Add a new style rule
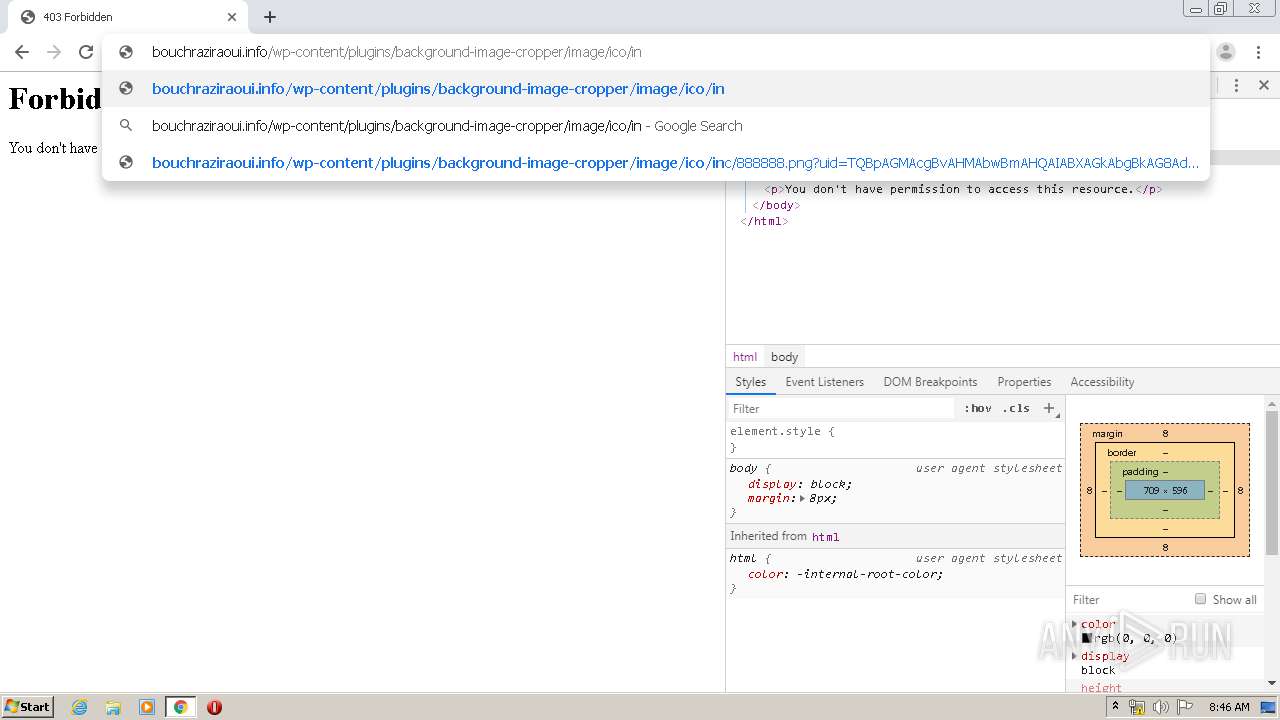The image size is (1280, 720). tap(1049, 408)
